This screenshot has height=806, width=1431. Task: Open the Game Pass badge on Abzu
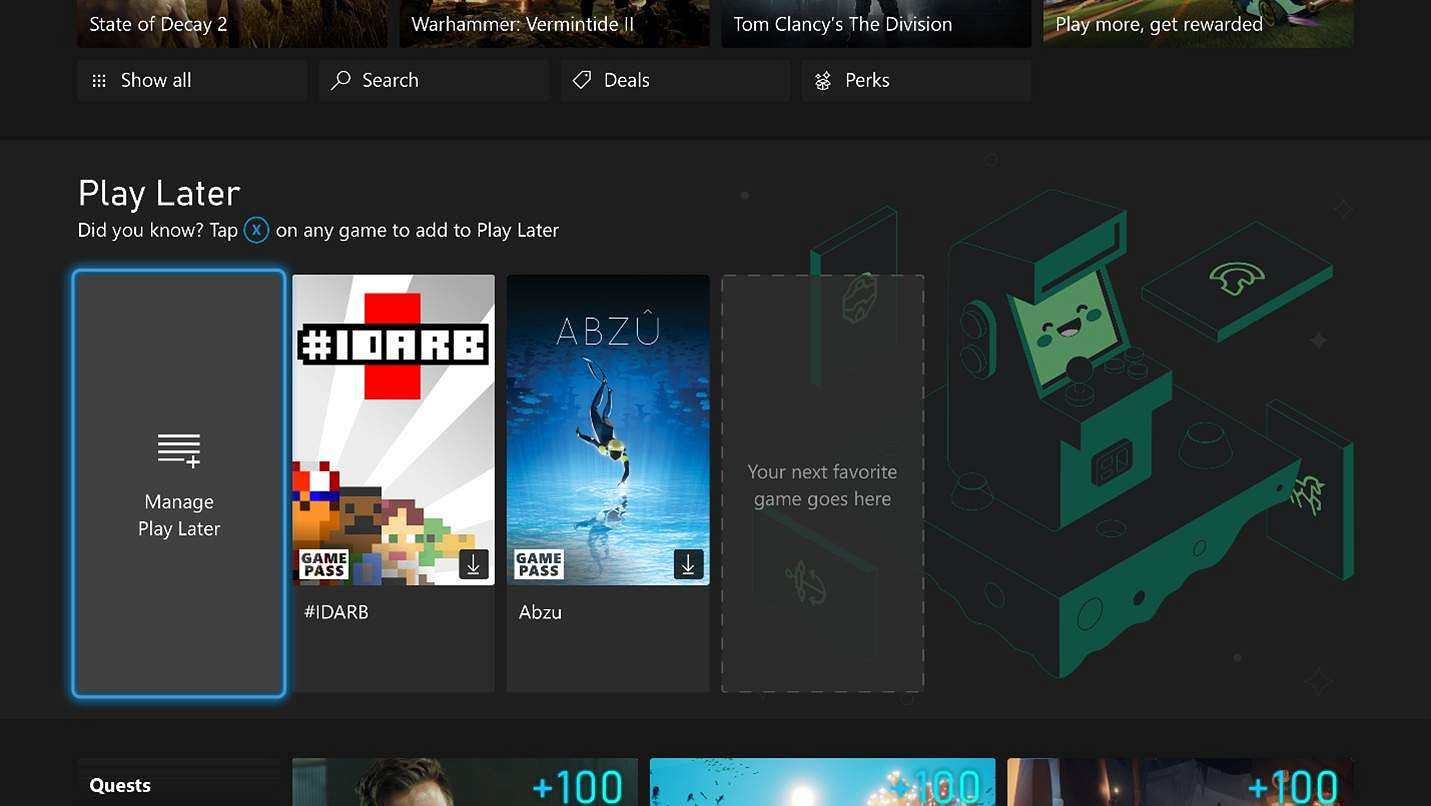click(x=538, y=564)
